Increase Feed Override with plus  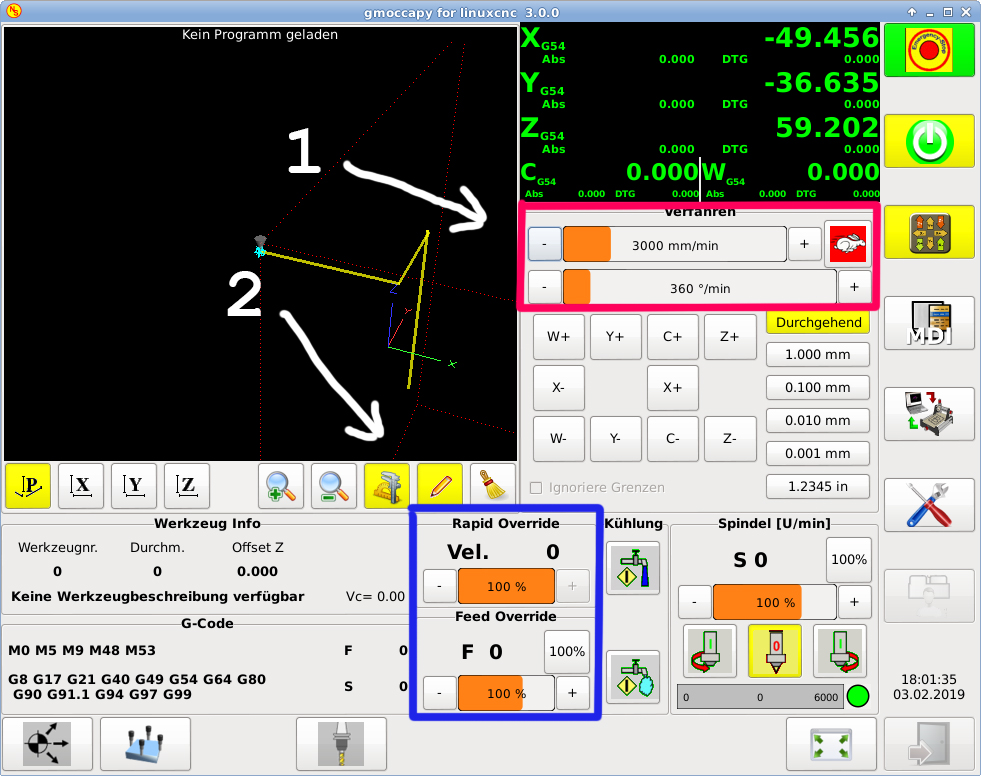coord(572,693)
